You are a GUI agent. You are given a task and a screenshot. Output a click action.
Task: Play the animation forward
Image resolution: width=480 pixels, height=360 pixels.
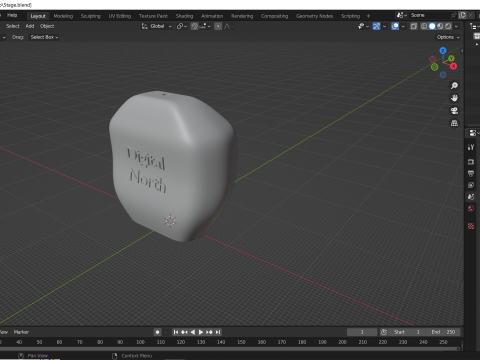(201, 332)
